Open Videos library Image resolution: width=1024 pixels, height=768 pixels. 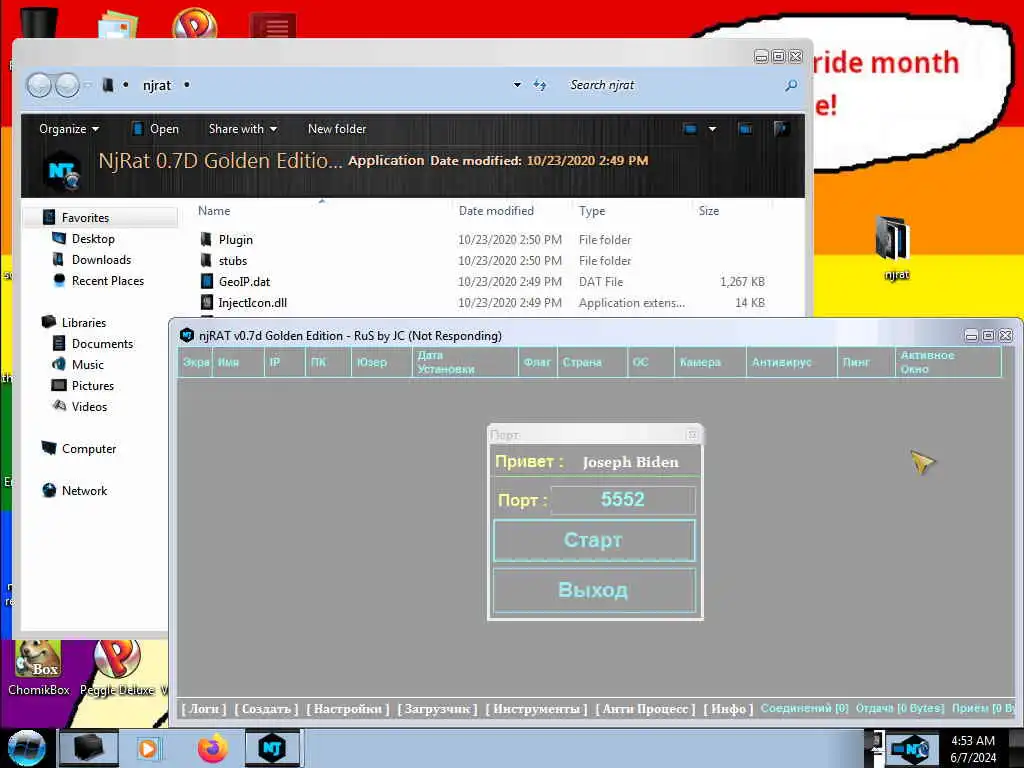coord(89,406)
